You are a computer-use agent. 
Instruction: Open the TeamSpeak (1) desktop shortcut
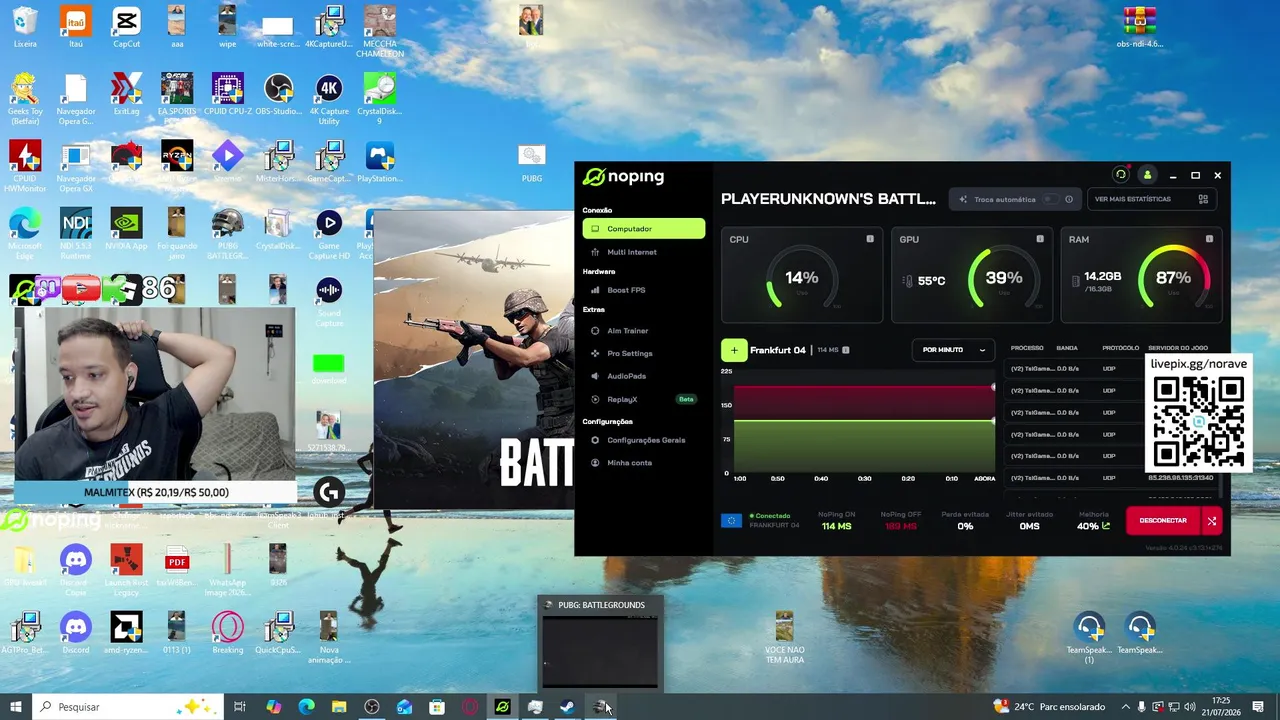[x=1089, y=639]
